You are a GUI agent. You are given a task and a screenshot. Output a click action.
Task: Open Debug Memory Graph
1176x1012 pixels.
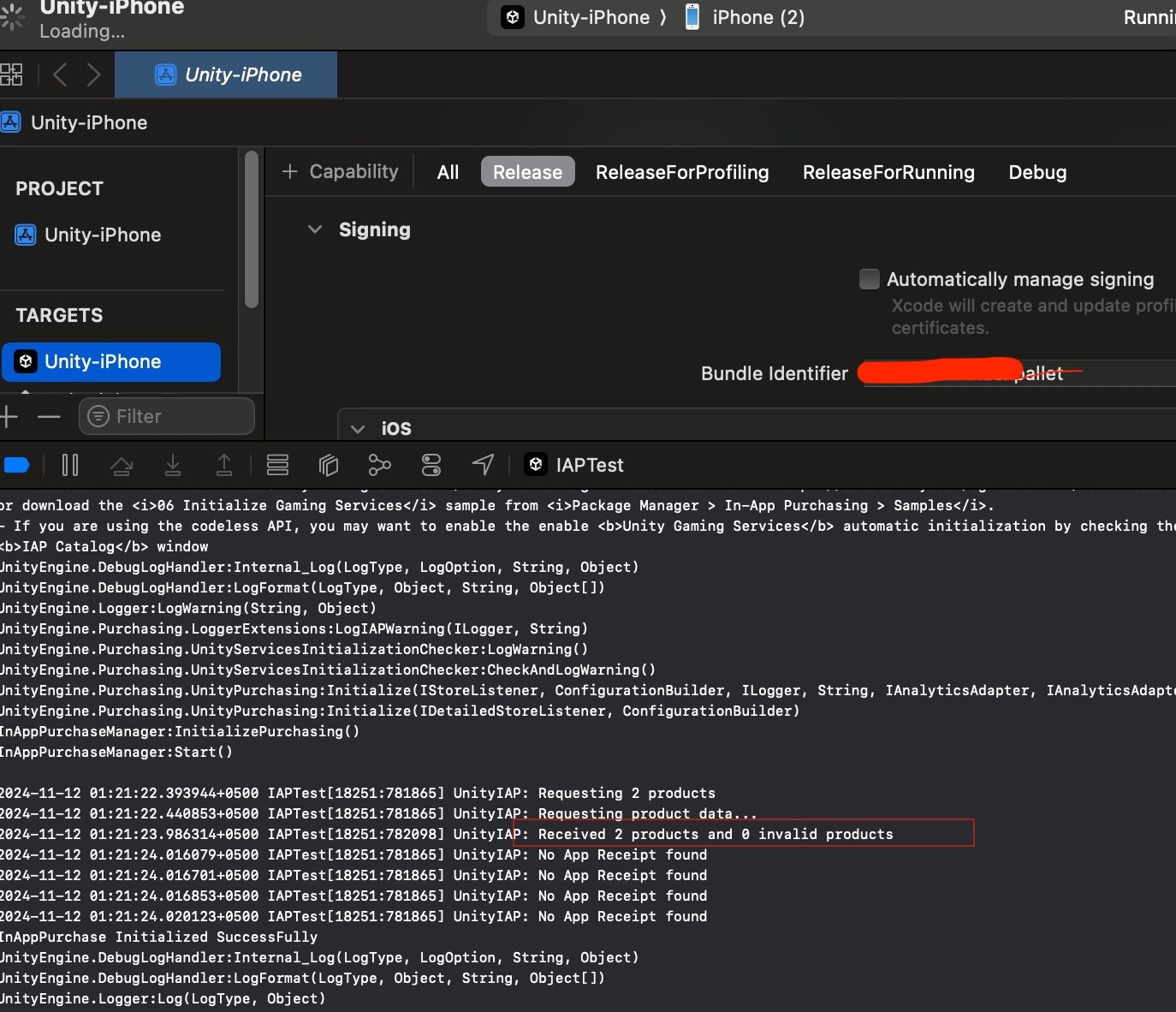(380, 465)
